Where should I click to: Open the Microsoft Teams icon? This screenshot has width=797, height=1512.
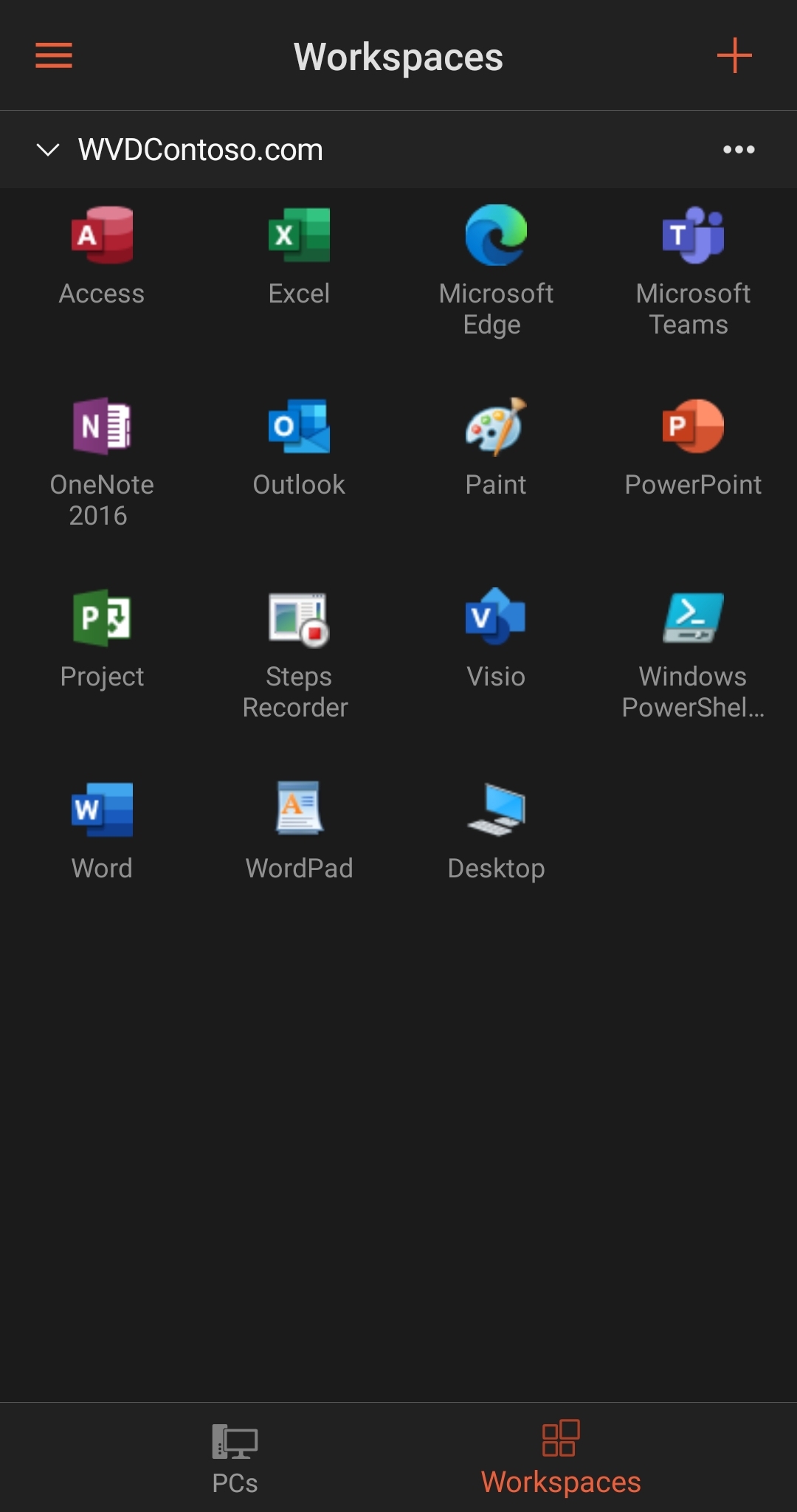pyautogui.click(x=693, y=235)
